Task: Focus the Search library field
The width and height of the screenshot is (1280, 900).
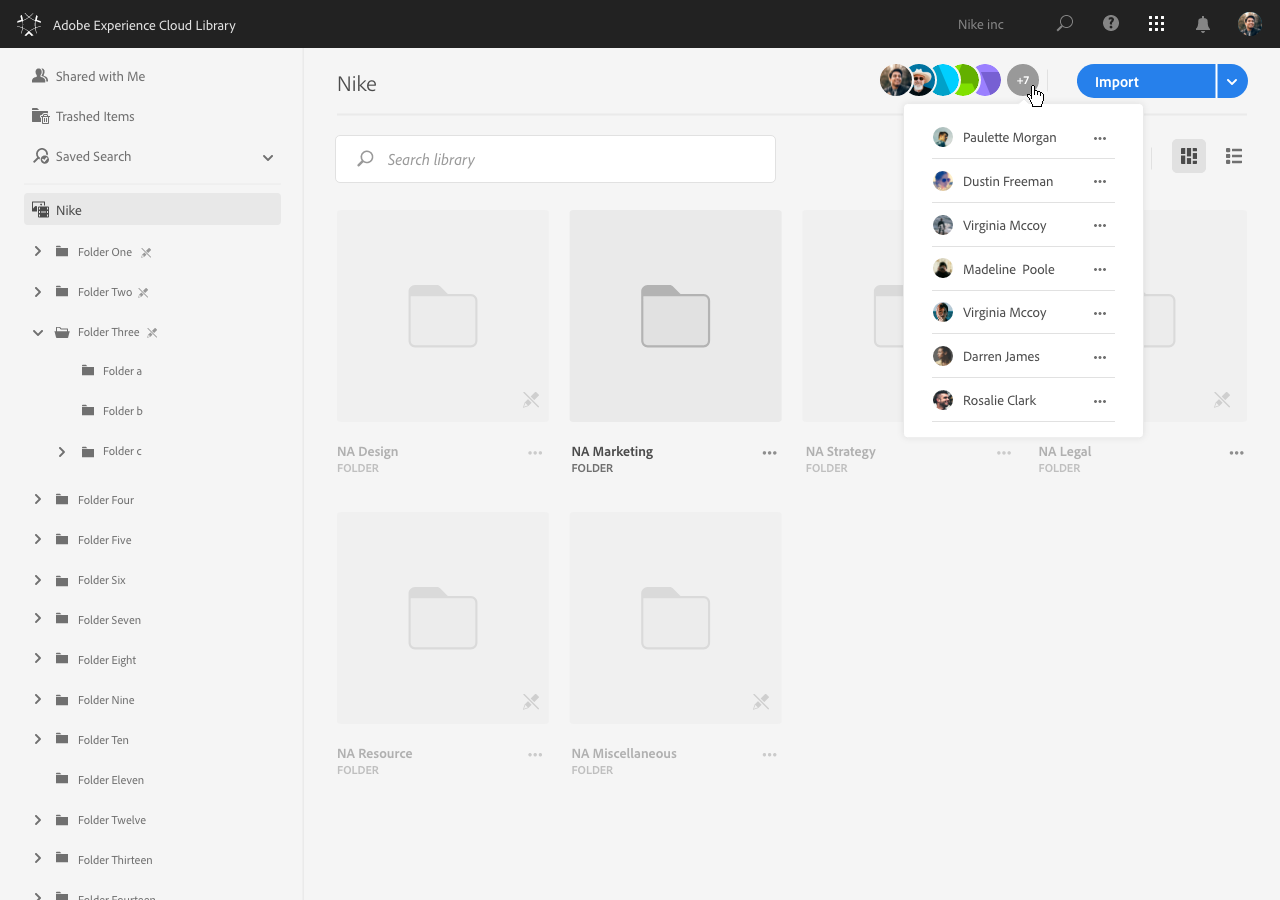Action: tap(556, 159)
